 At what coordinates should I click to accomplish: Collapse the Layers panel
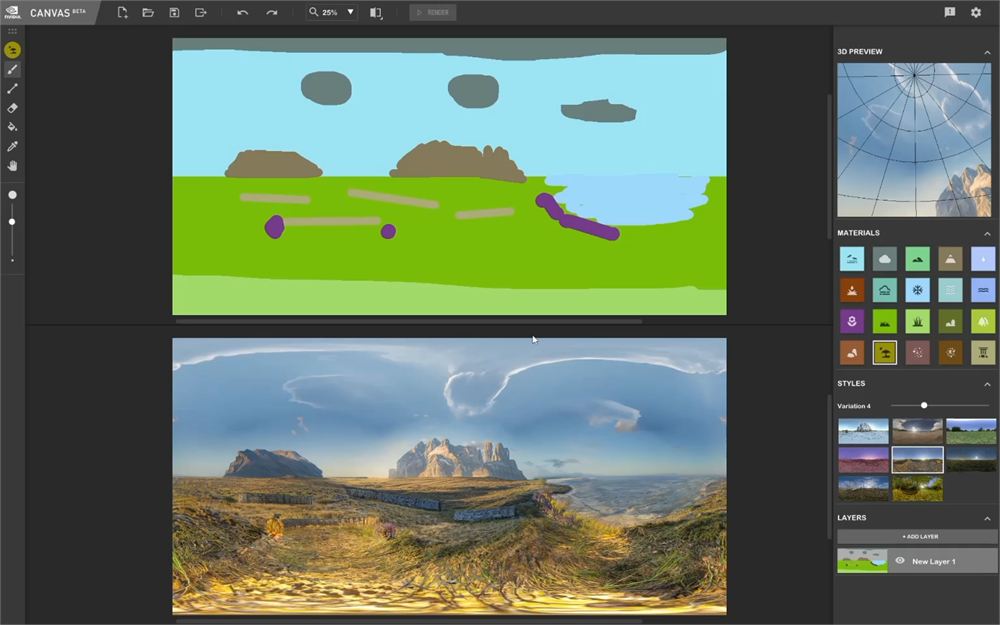987,518
